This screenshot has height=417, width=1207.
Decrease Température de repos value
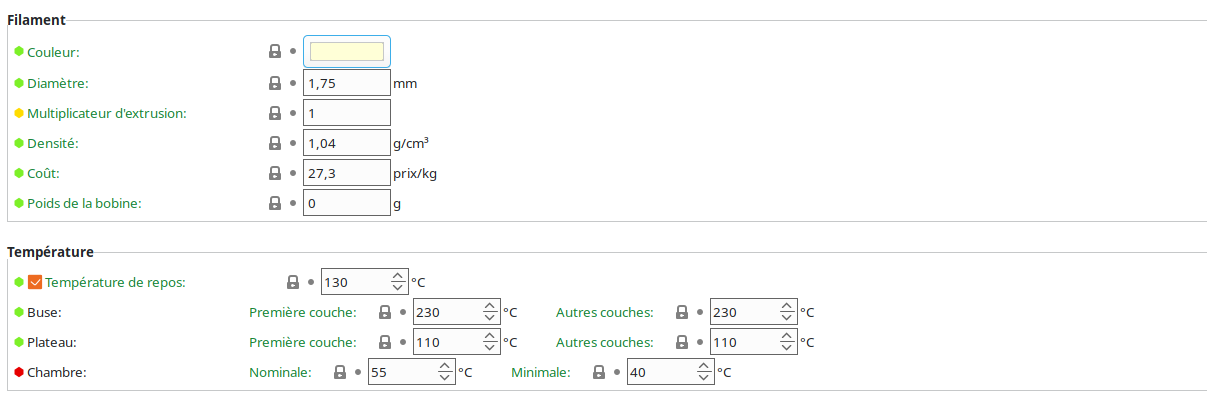coord(398,288)
